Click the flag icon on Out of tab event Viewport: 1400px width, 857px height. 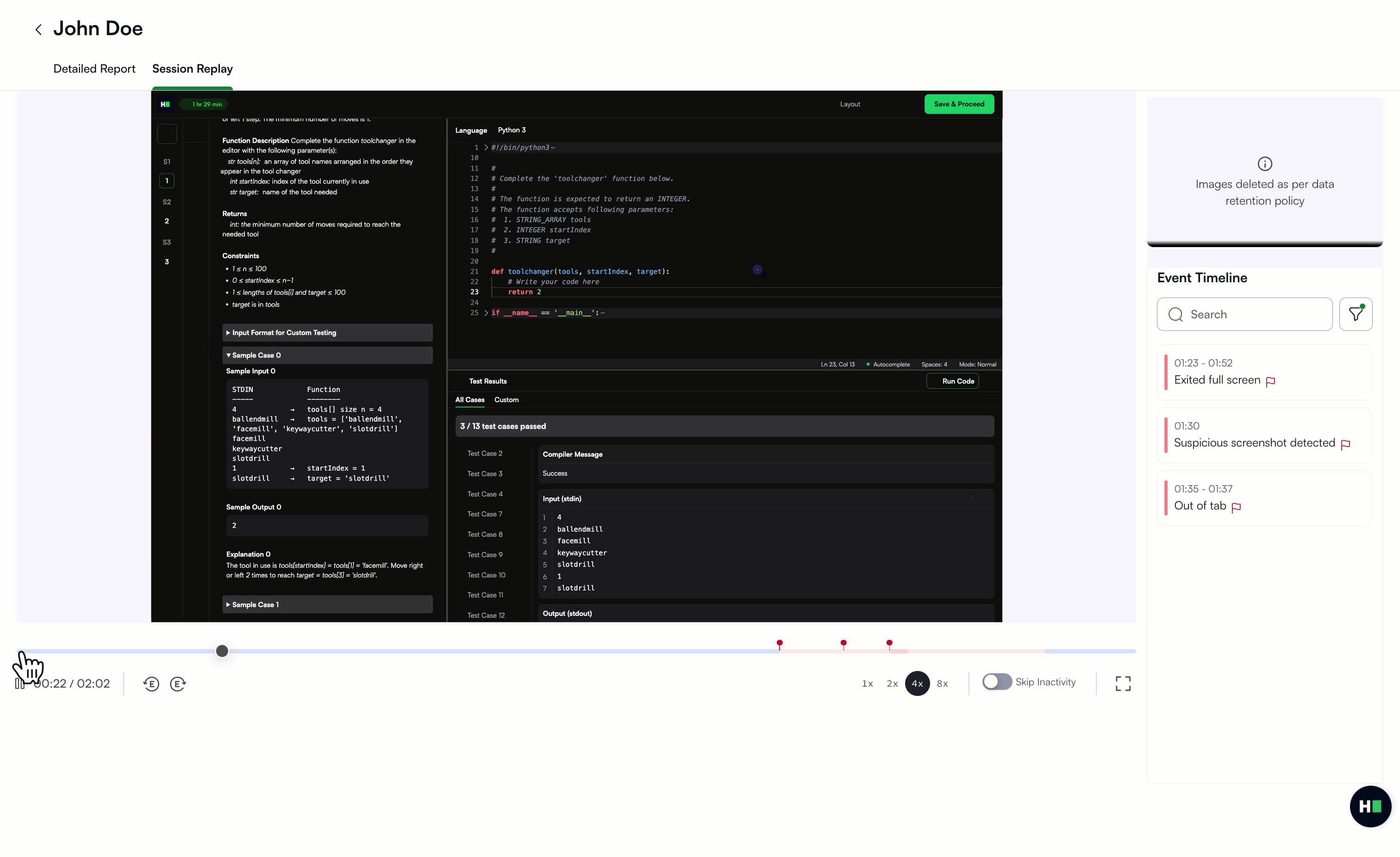(1237, 507)
